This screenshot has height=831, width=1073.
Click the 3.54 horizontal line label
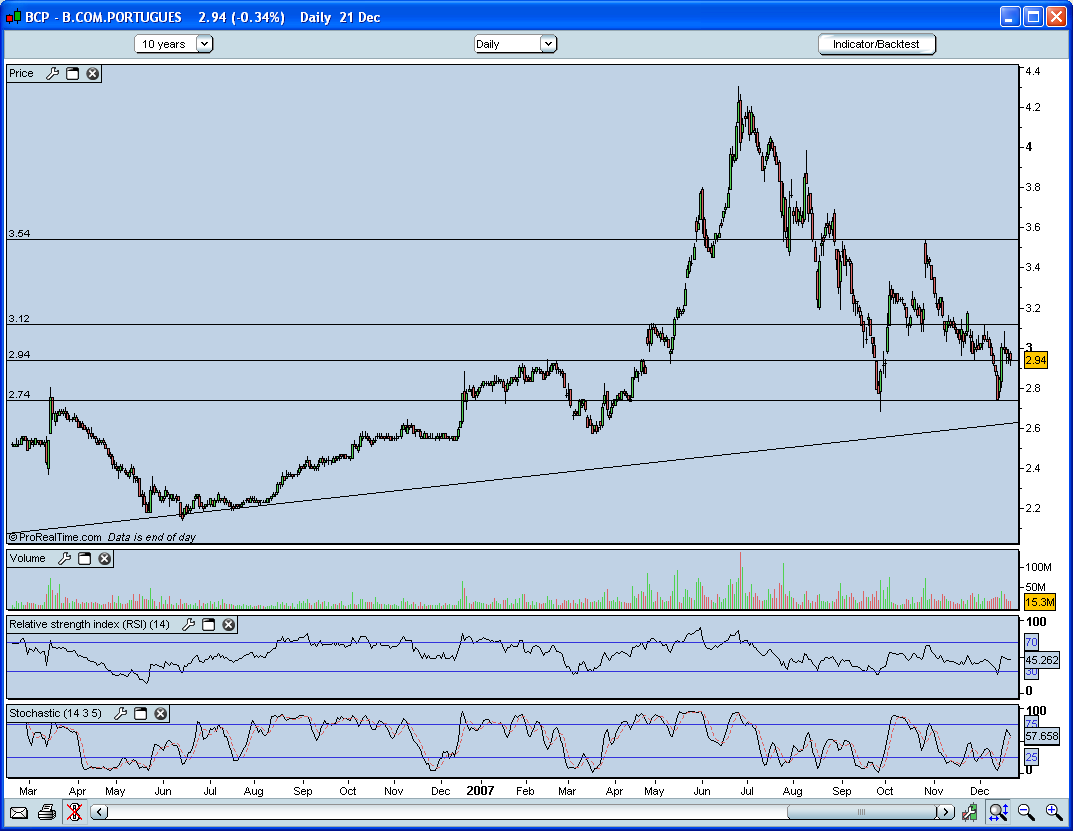click(19, 233)
